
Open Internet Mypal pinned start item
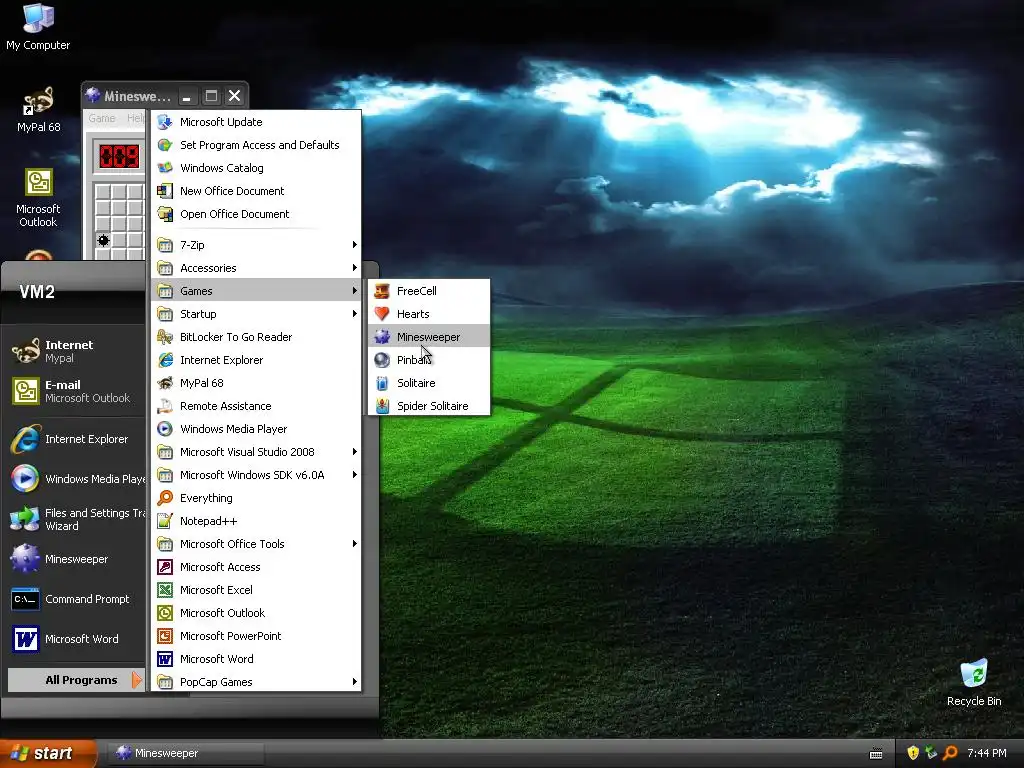[x=76, y=351]
